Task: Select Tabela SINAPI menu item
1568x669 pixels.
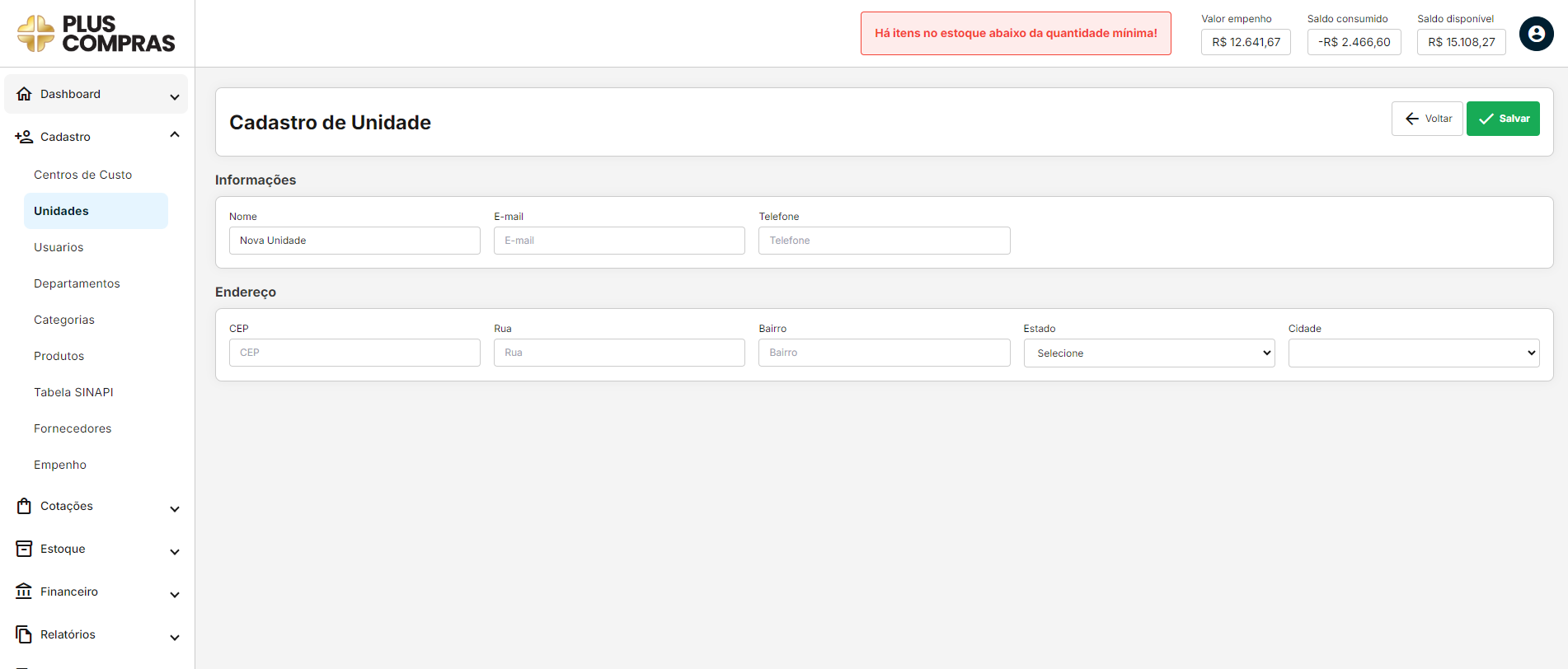Action: click(x=73, y=392)
